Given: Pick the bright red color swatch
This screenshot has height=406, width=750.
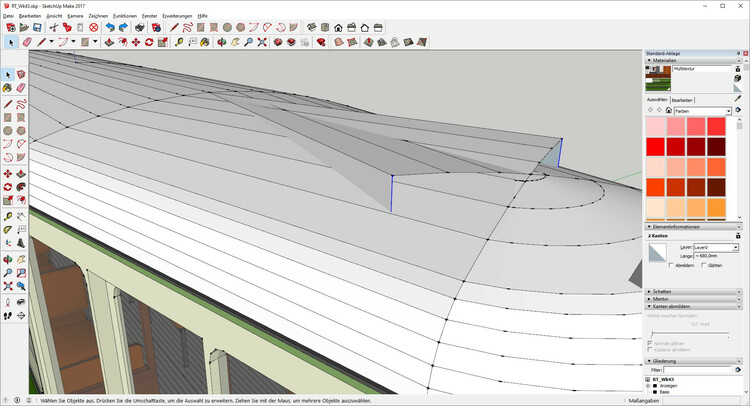Looking at the screenshot, I should [657, 147].
